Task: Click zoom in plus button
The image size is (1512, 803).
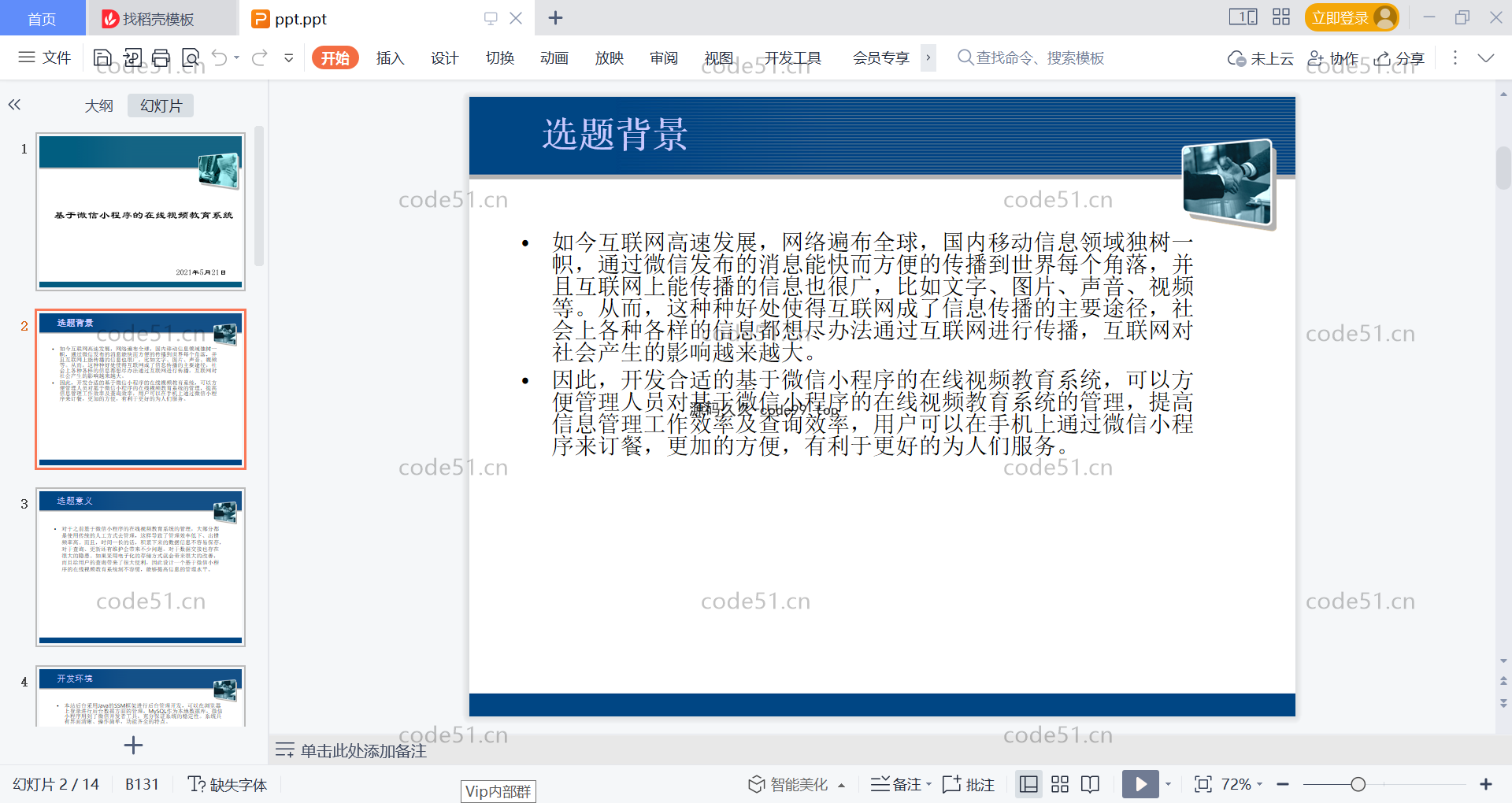Action: 1486,784
